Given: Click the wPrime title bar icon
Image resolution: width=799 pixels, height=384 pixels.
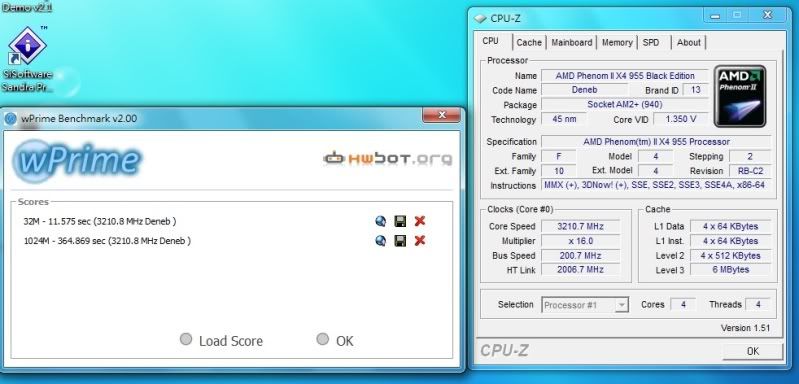Looking at the screenshot, I should (x=10, y=119).
